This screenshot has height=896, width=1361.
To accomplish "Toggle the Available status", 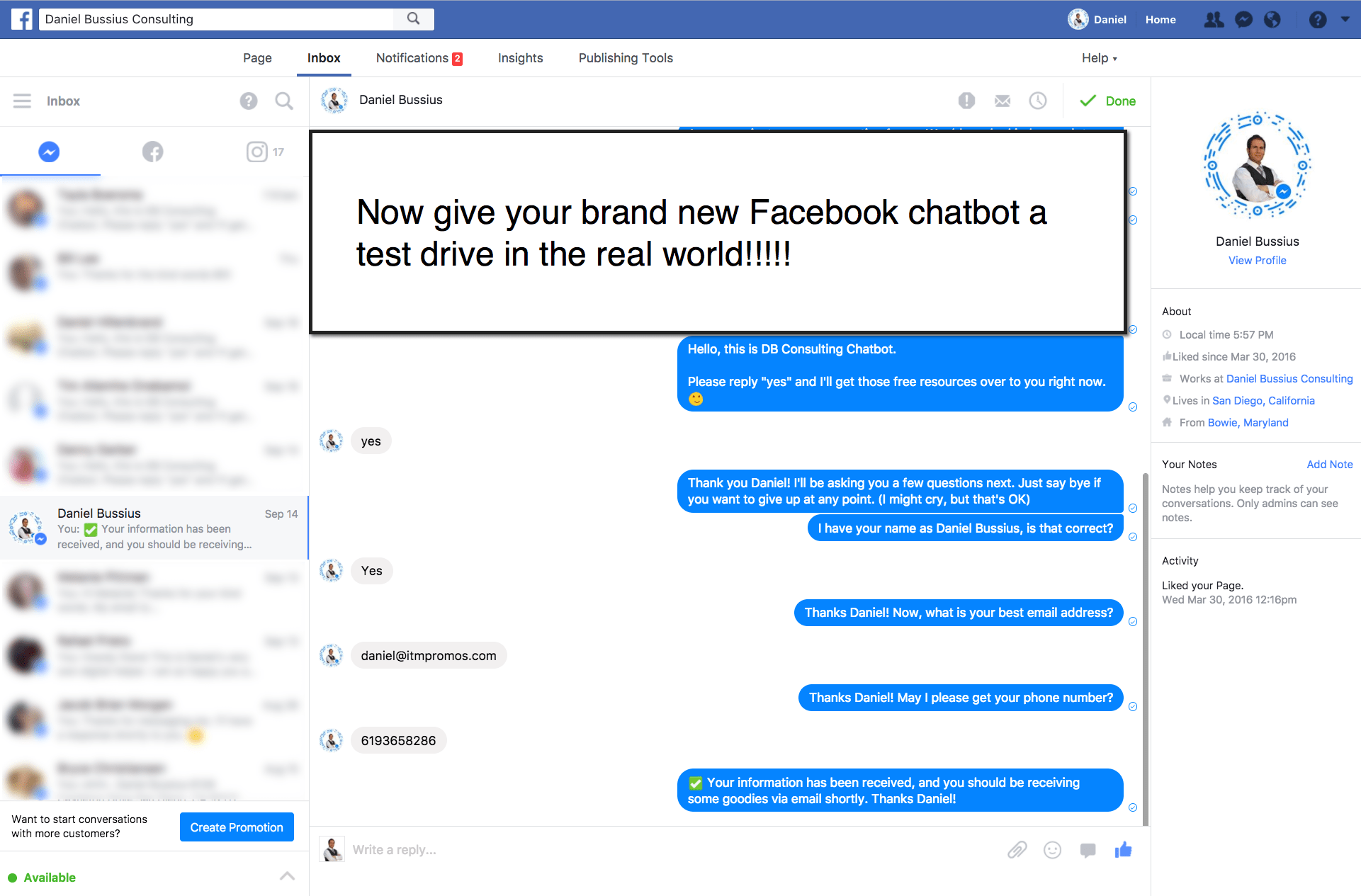I will [x=43, y=878].
